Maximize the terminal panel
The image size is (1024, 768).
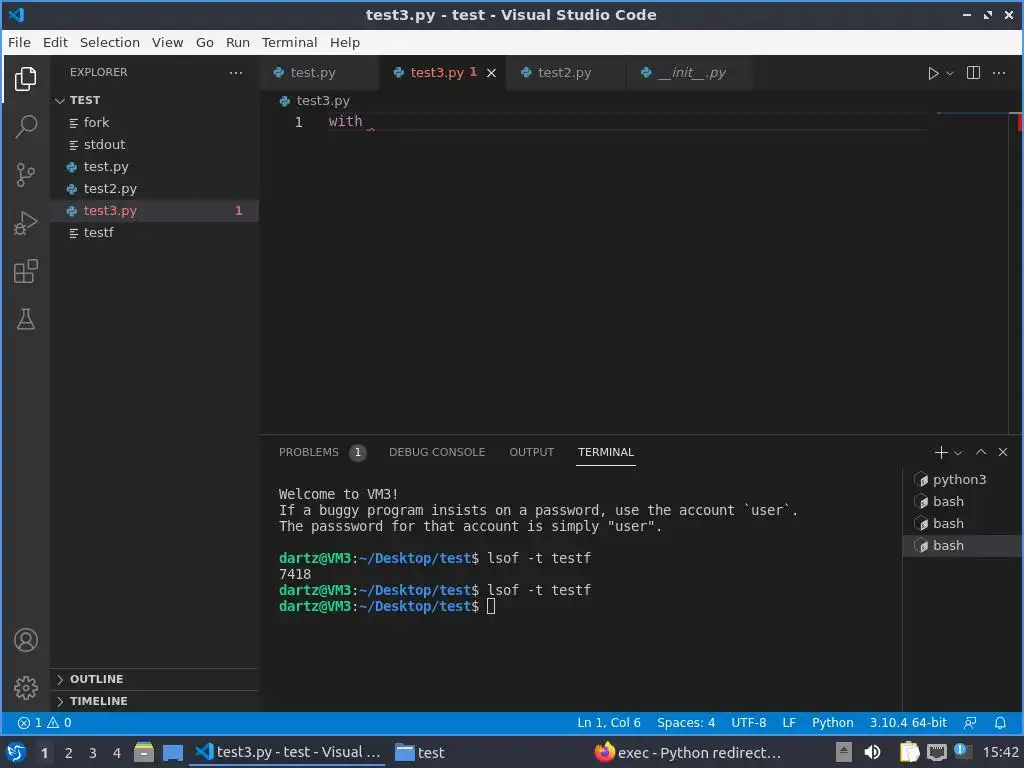(981, 452)
